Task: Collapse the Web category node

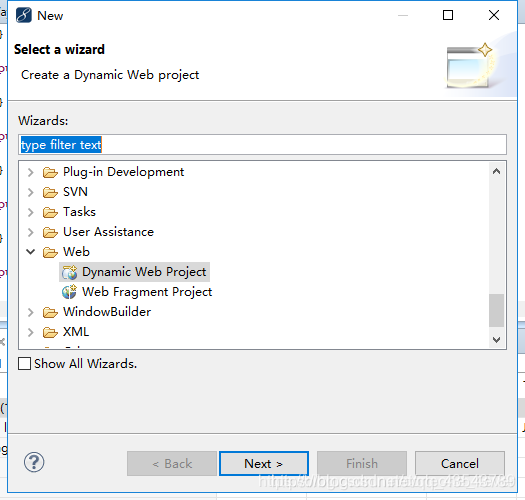Action: pos(30,252)
